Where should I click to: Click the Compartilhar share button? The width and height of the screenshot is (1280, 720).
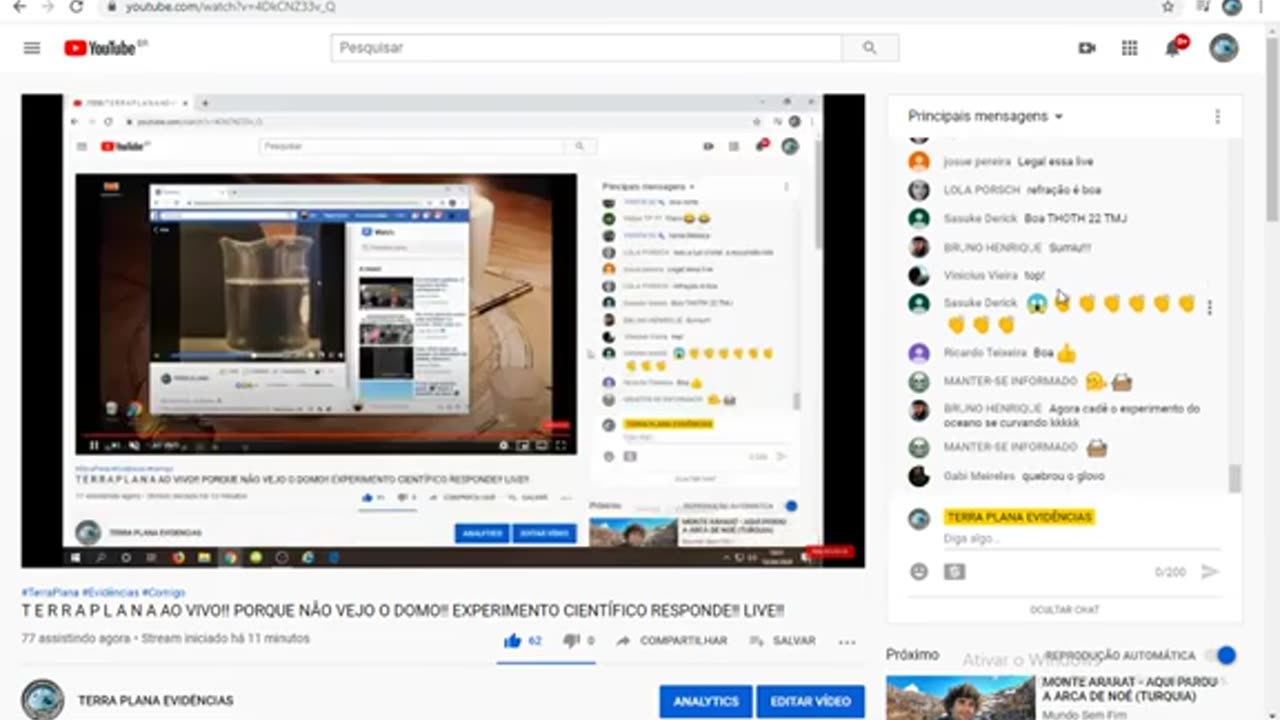672,641
